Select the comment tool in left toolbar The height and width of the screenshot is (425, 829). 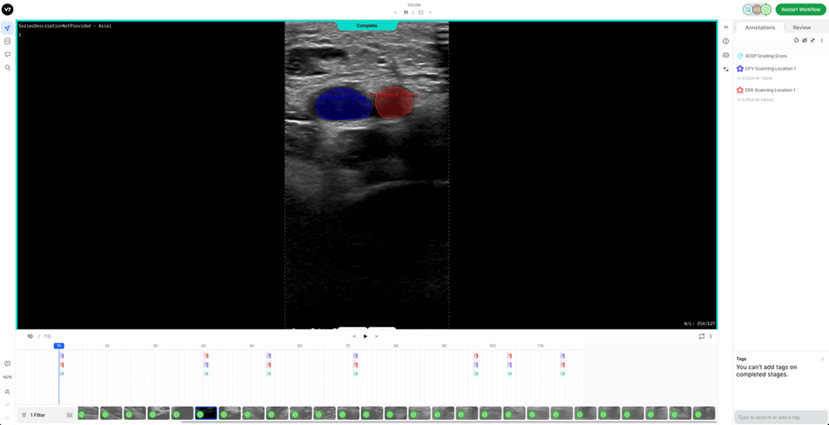point(7,54)
